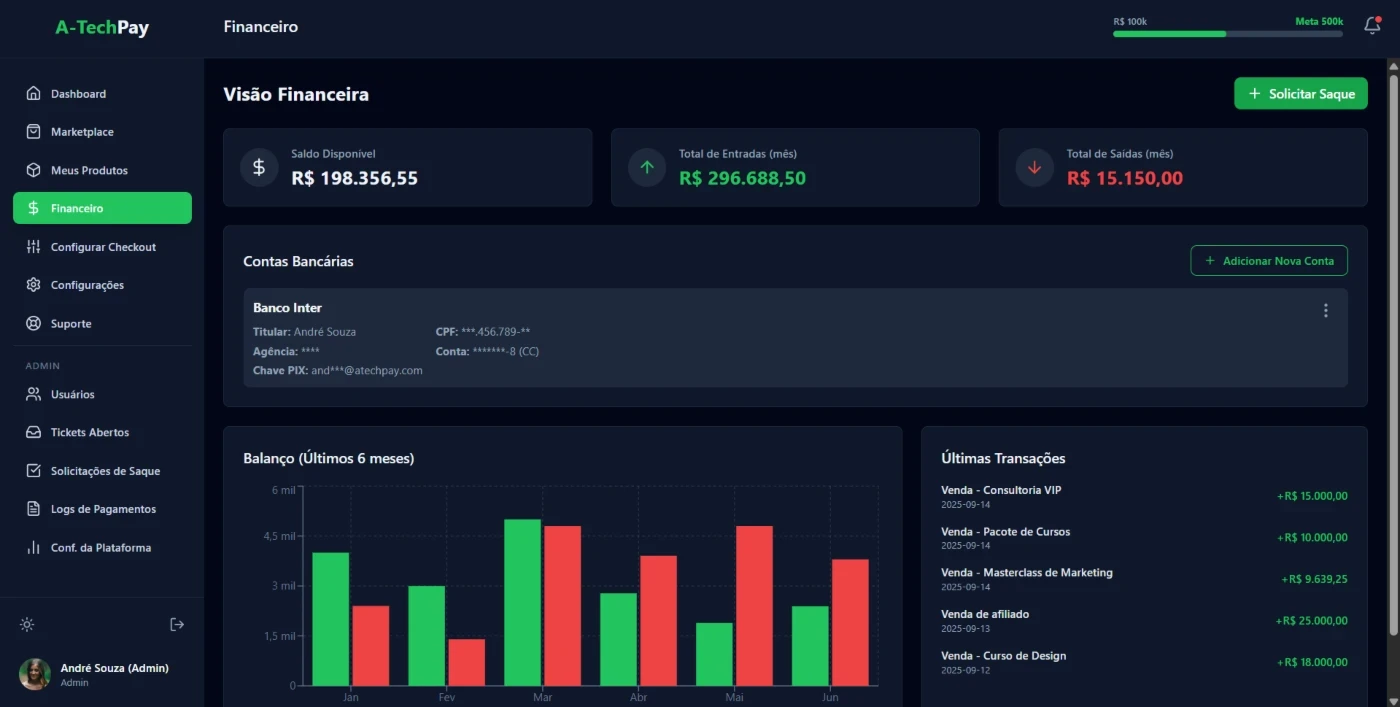Open Logs de Pagamentos admin page
This screenshot has width=1400, height=707.
pyautogui.click(x=103, y=509)
